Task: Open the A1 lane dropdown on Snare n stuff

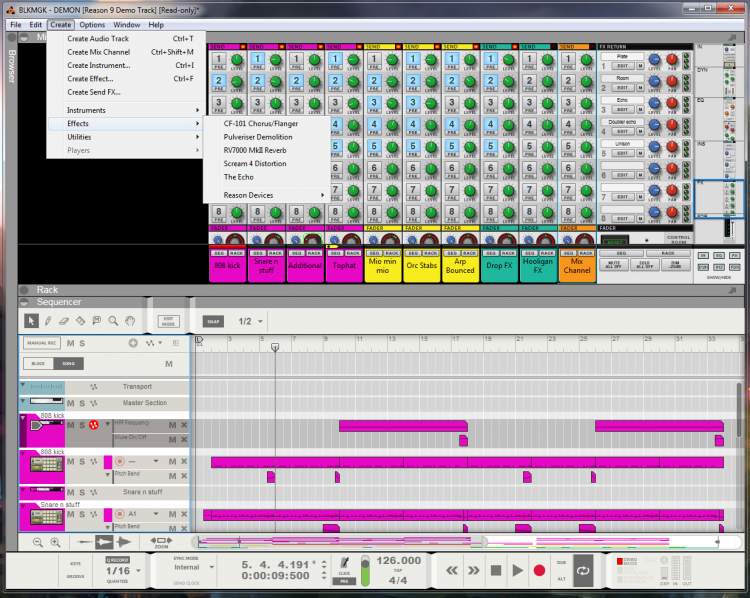Action: click(x=156, y=514)
